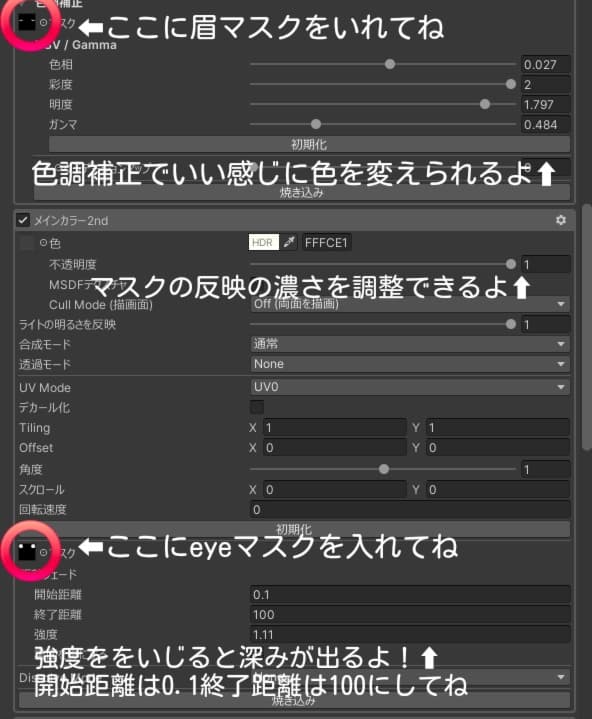Open the HDR color swatch
Screen dimensions: 592x719
pos(264,242)
